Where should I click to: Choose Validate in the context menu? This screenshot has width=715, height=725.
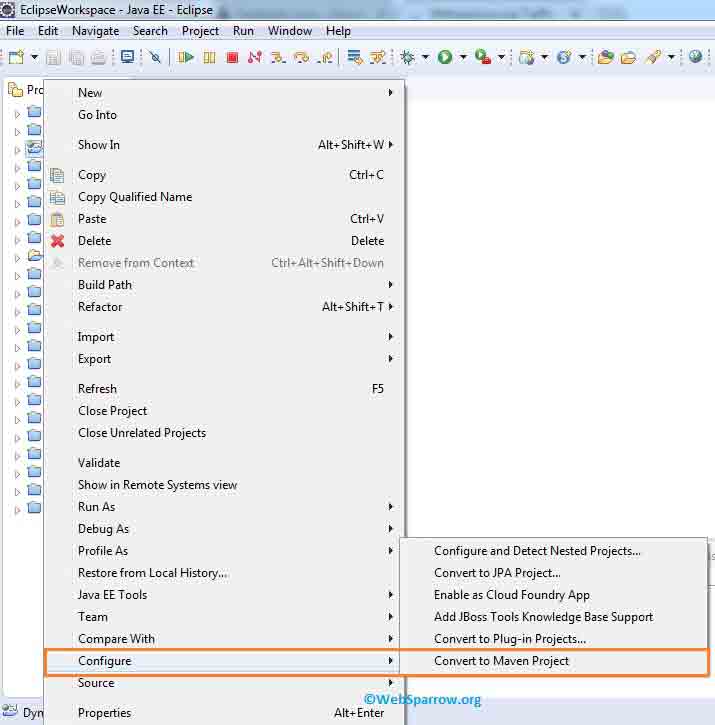click(x=224, y=463)
